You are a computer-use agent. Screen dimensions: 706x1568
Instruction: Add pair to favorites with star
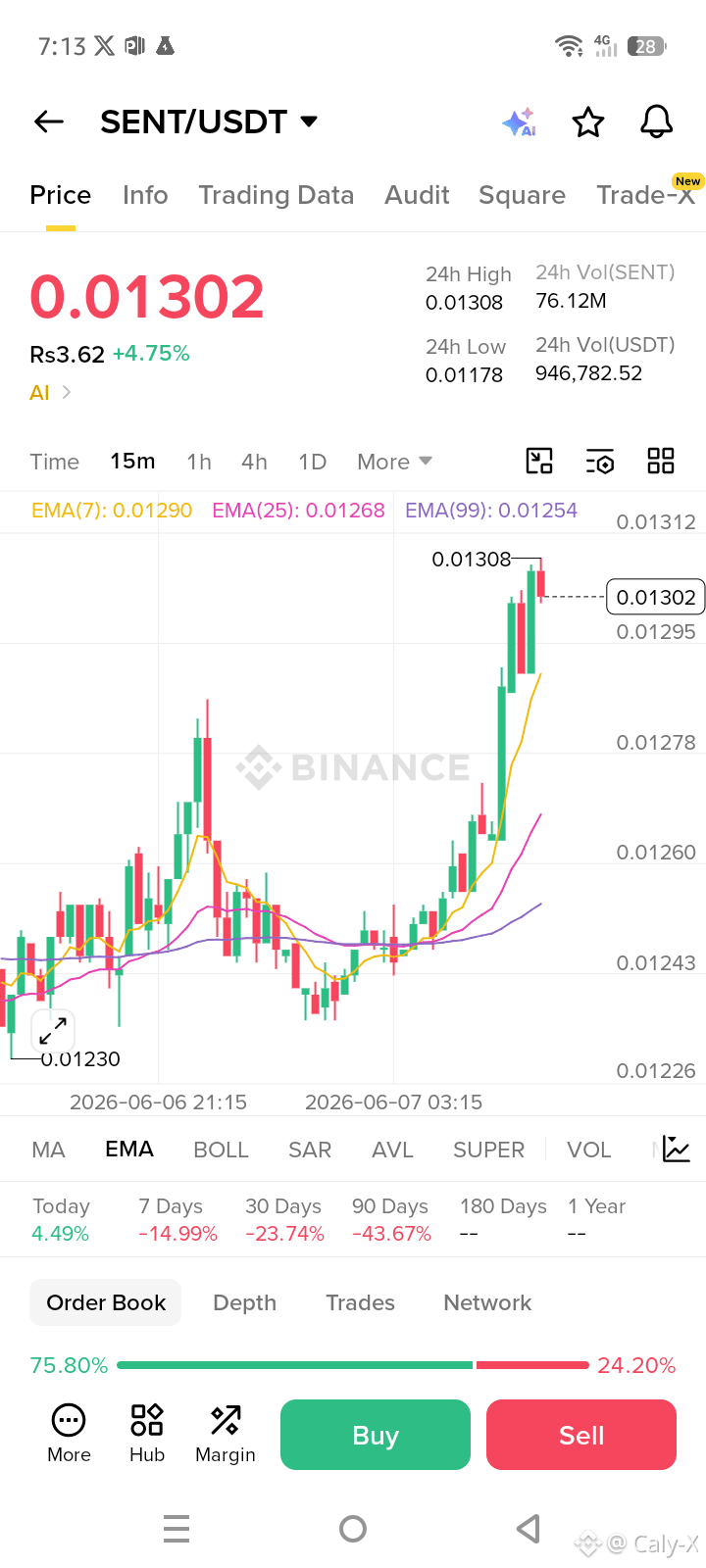pyautogui.click(x=588, y=122)
